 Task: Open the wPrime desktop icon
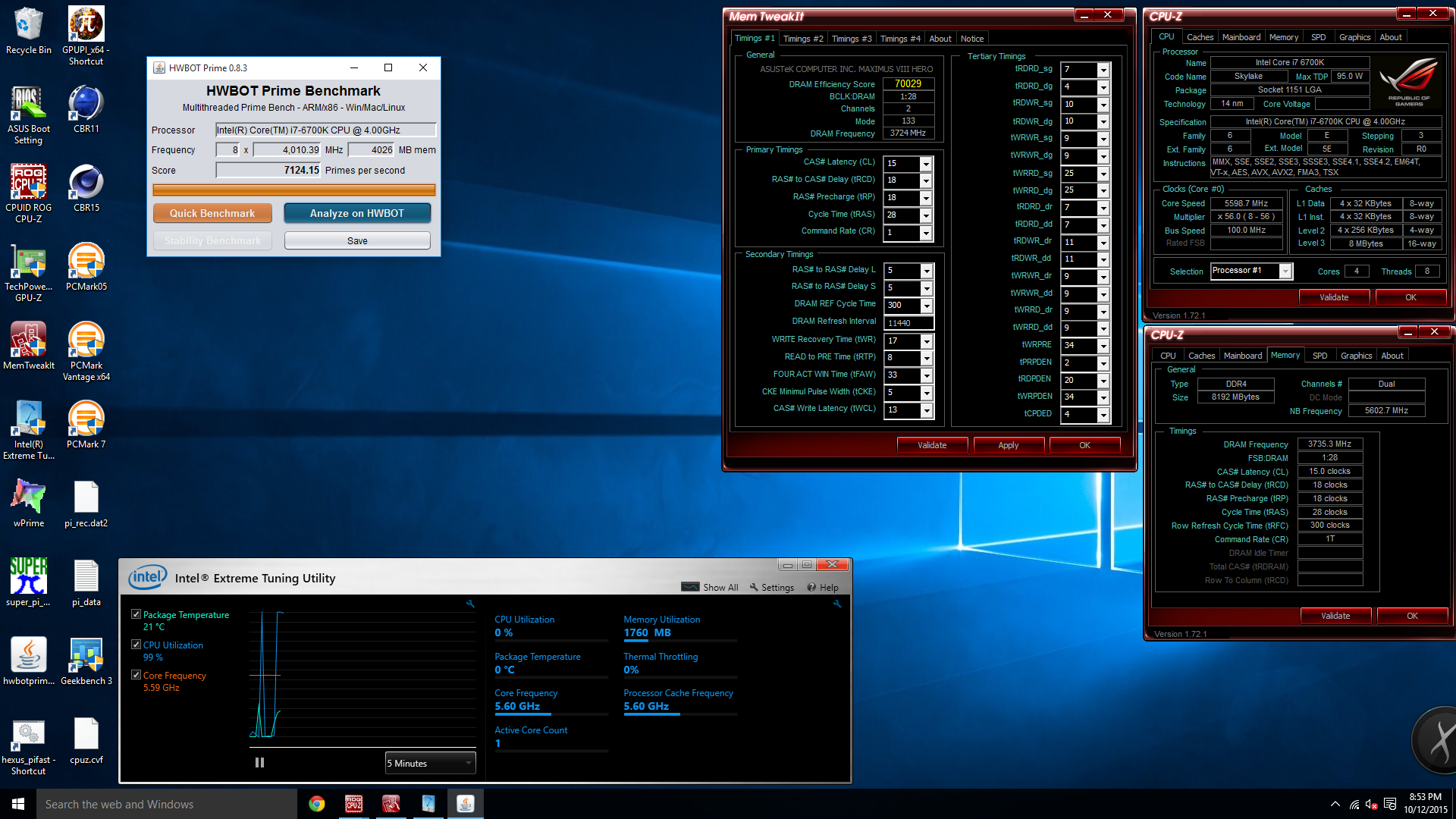[28, 504]
